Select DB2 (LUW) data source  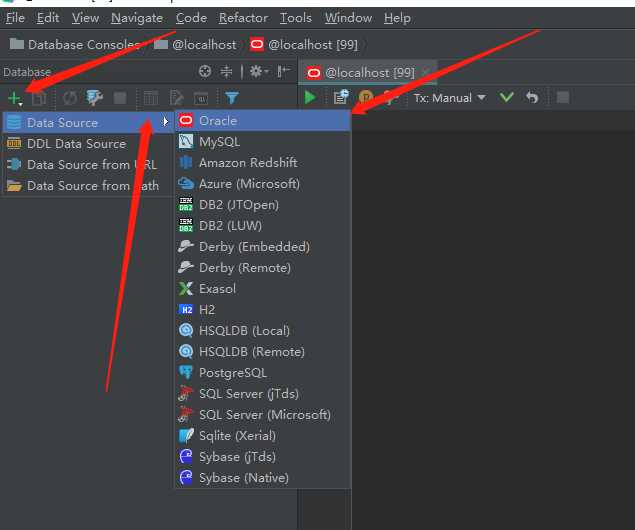tap(263, 226)
